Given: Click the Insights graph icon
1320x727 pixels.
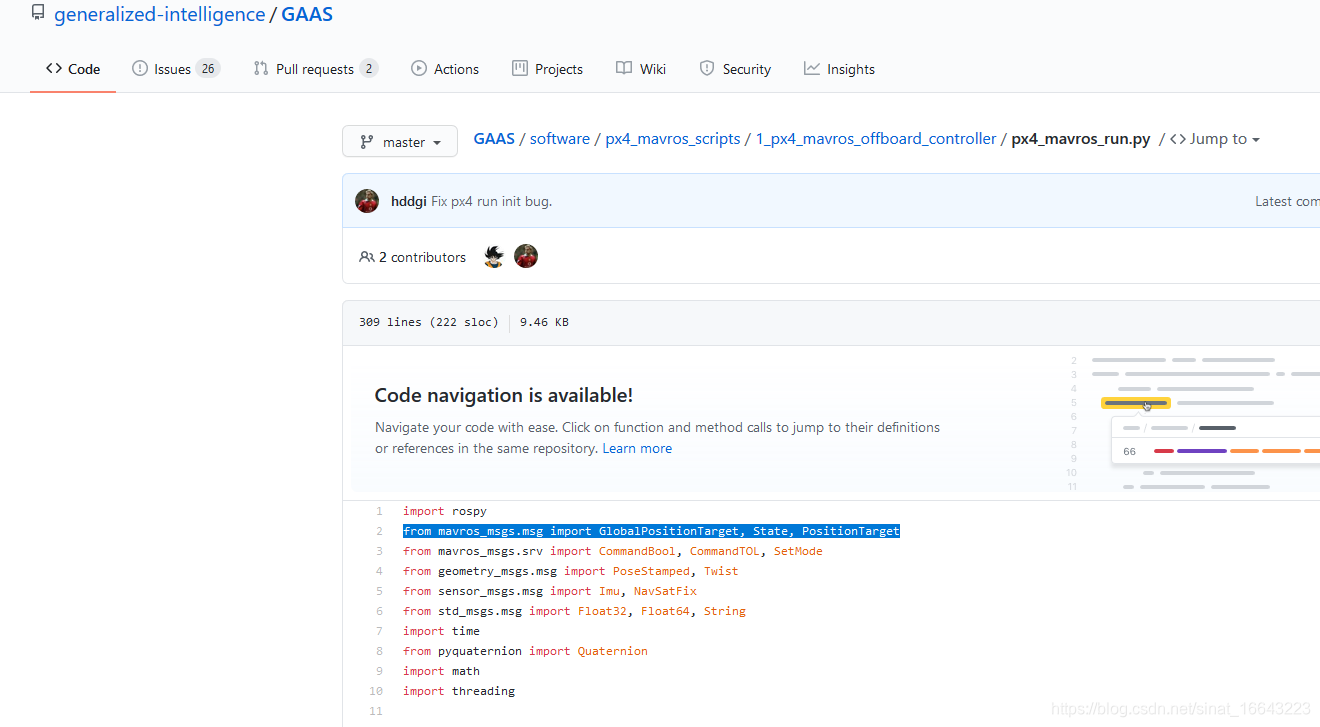Looking at the screenshot, I should pyautogui.click(x=812, y=69).
